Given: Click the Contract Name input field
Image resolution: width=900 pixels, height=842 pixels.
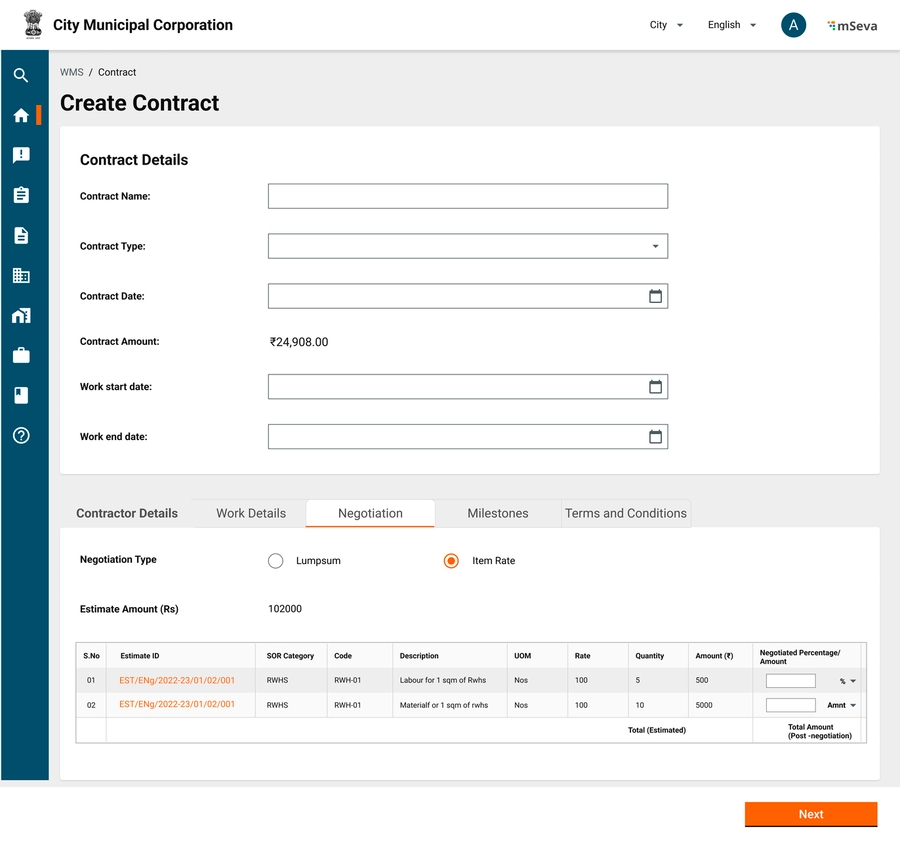Looking at the screenshot, I should (467, 196).
